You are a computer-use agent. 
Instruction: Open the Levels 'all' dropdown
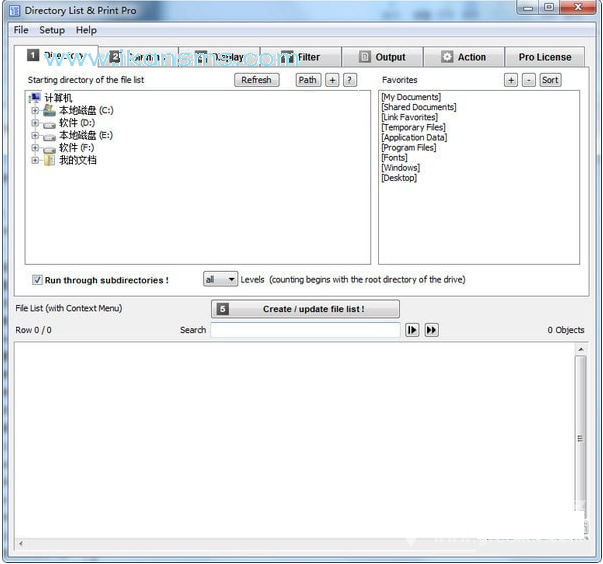220,279
